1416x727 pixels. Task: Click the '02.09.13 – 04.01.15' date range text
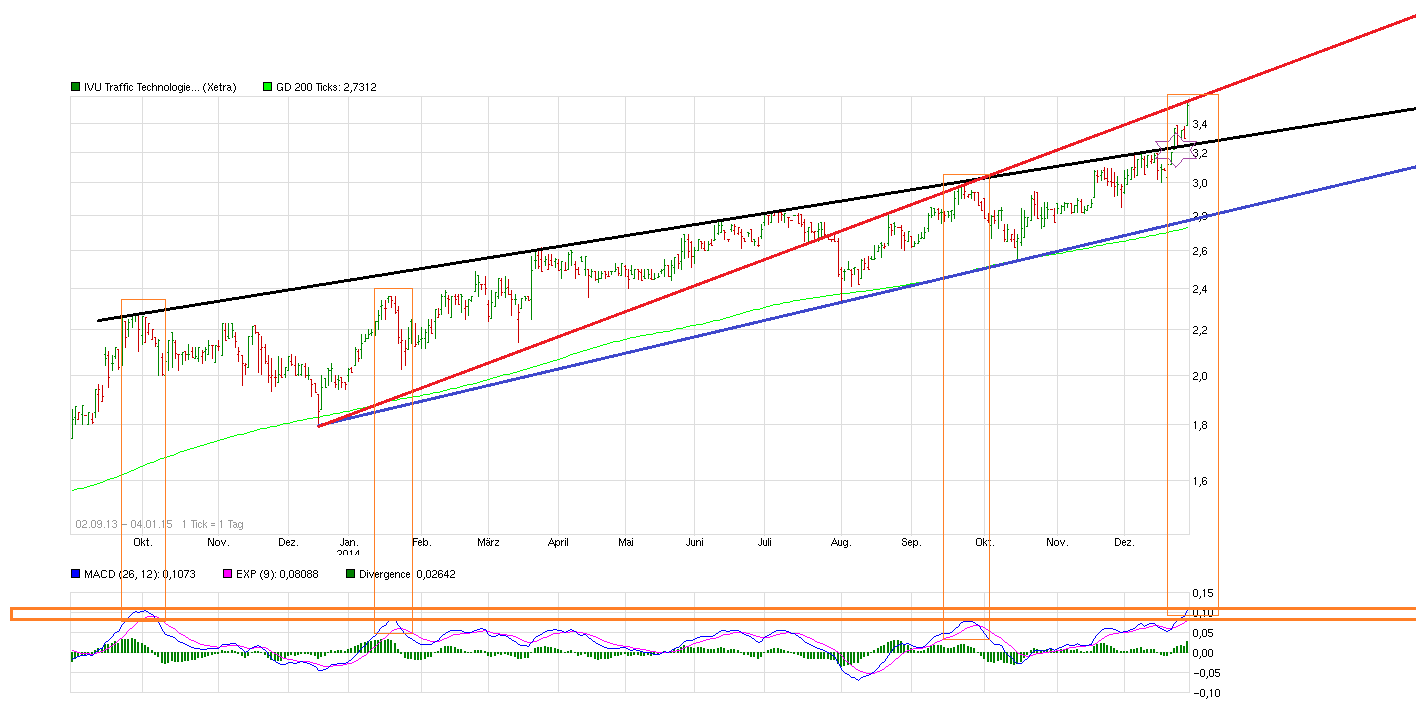coord(124,524)
